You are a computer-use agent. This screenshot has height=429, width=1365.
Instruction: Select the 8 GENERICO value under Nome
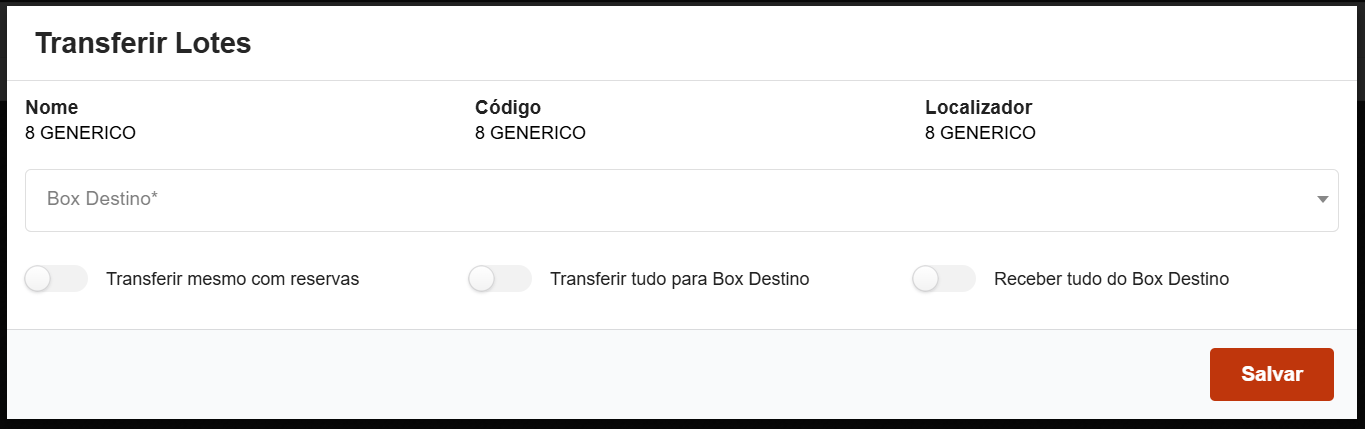point(80,132)
